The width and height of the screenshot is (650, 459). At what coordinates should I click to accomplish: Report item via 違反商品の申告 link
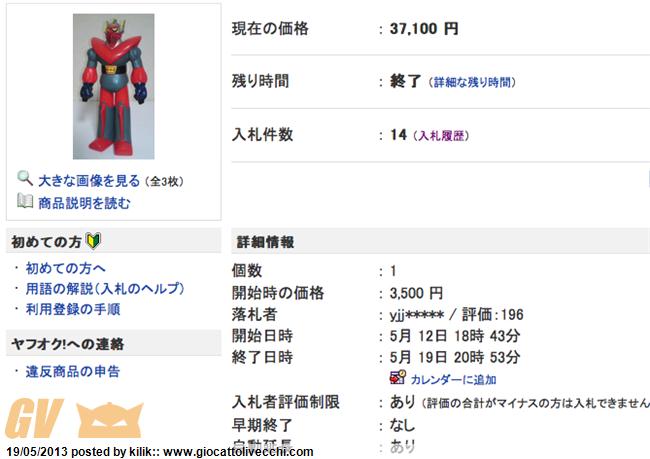[73, 372]
